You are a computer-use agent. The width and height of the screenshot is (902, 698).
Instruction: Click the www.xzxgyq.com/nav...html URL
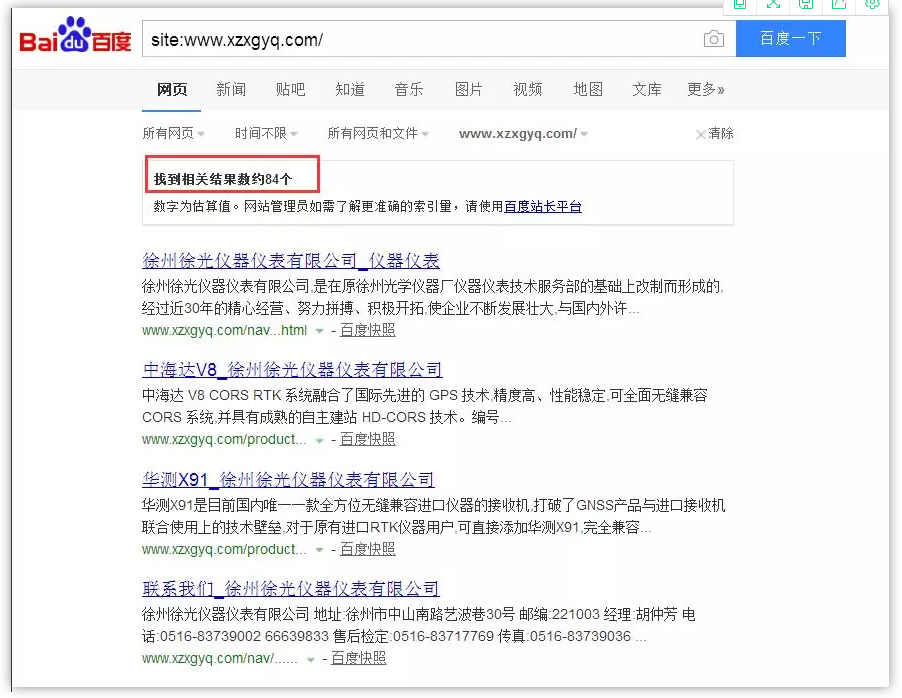point(224,330)
